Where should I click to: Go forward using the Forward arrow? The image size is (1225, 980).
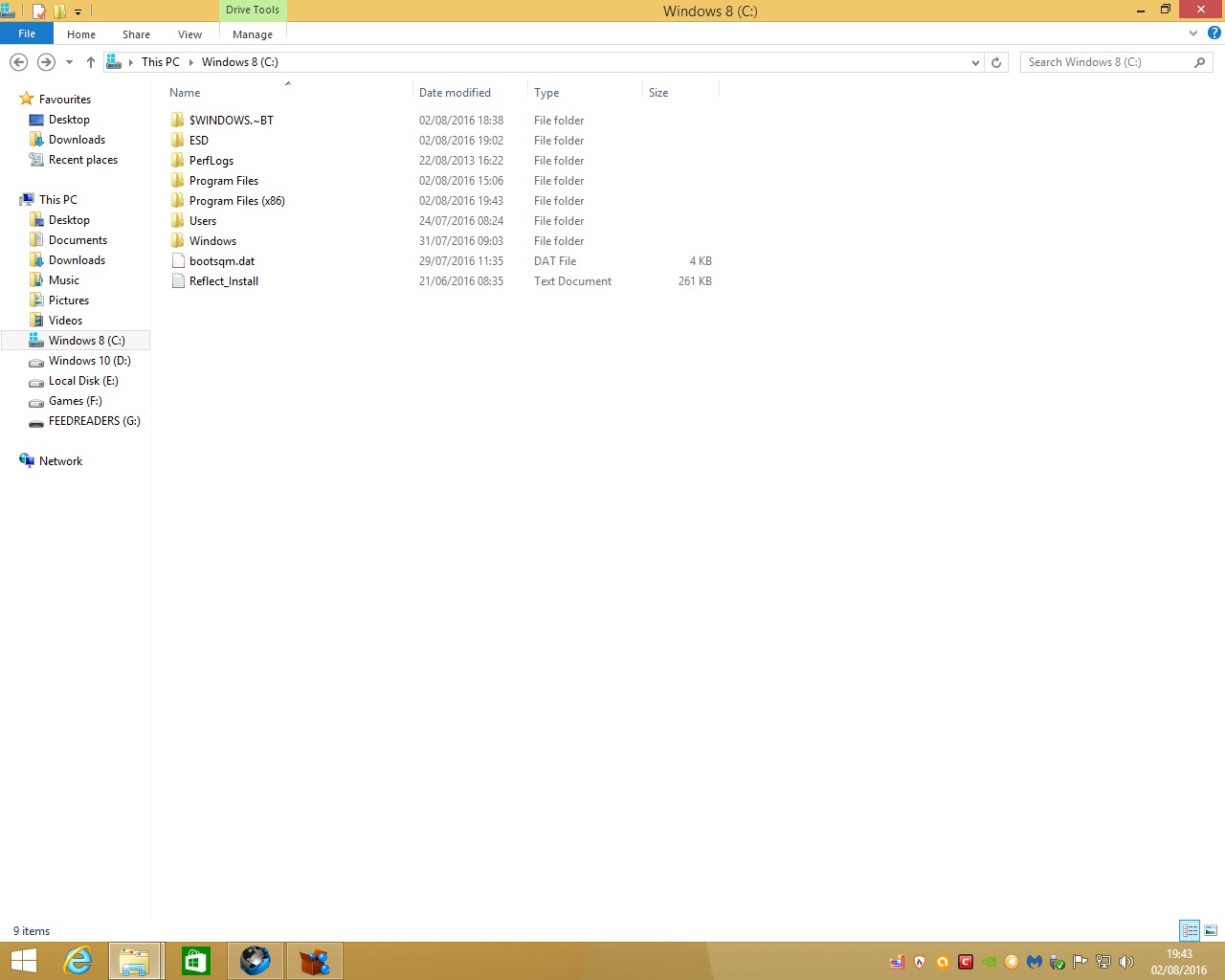tap(46, 62)
